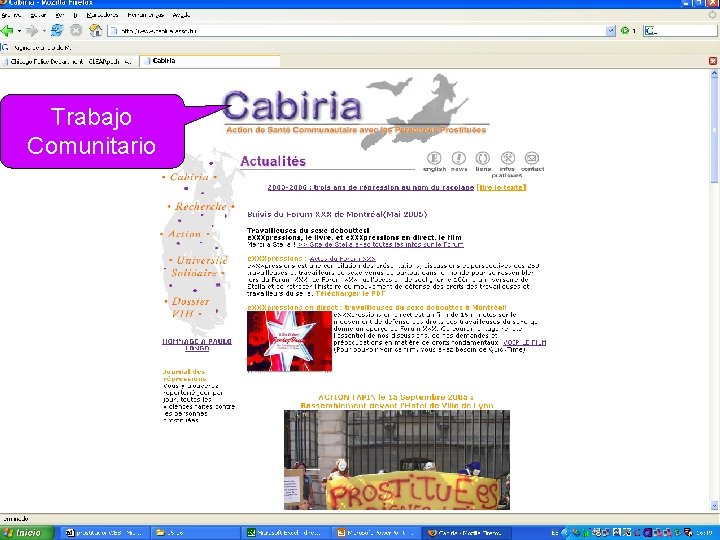Click the Cabiria logo at page top
The width and height of the screenshot is (720, 540).
coord(292,106)
